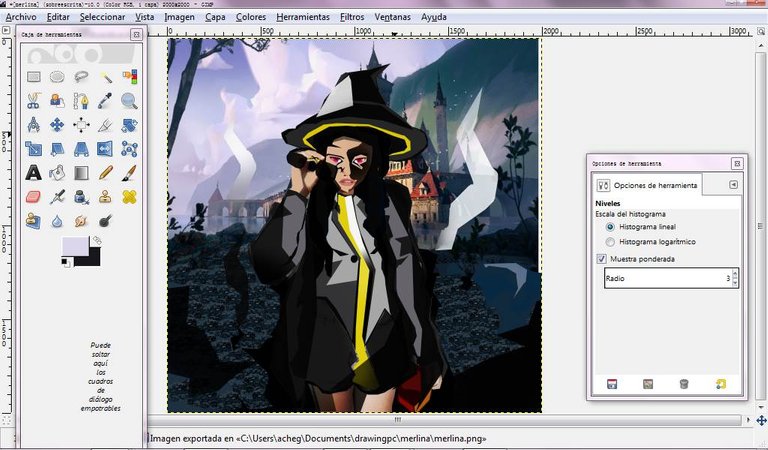Click the Radio value field

point(669,278)
